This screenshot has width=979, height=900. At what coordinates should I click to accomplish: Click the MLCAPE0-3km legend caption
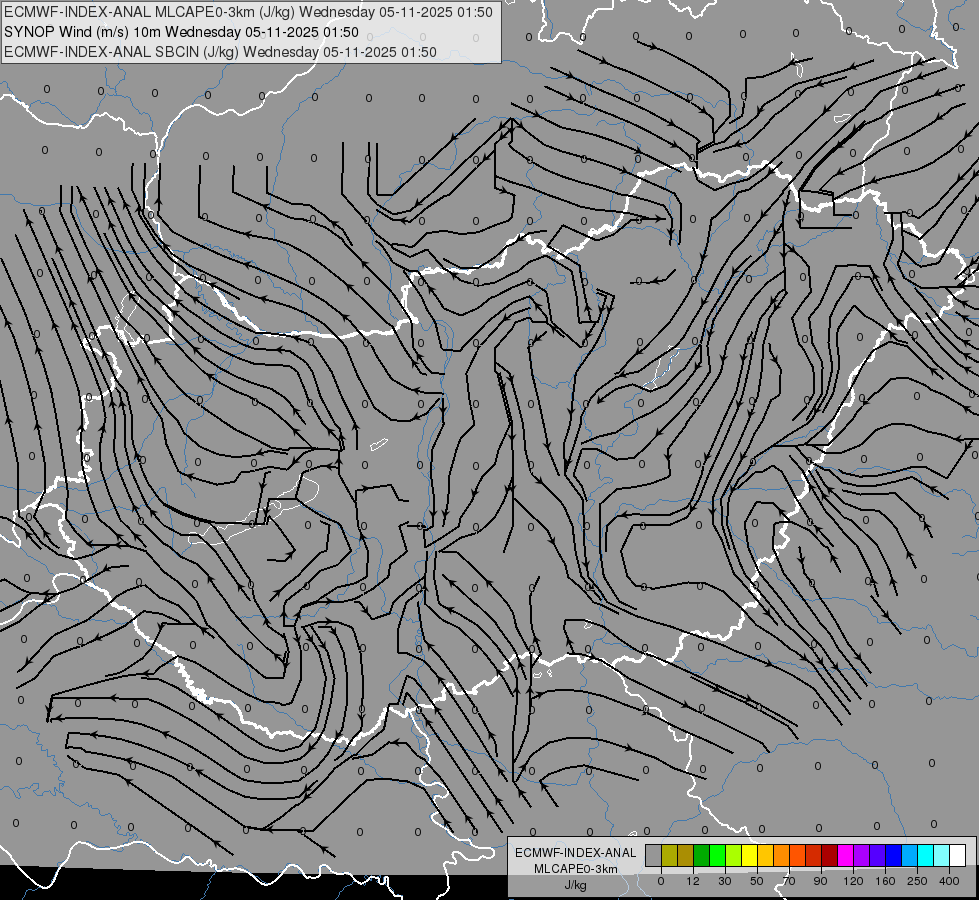point(576,869)
